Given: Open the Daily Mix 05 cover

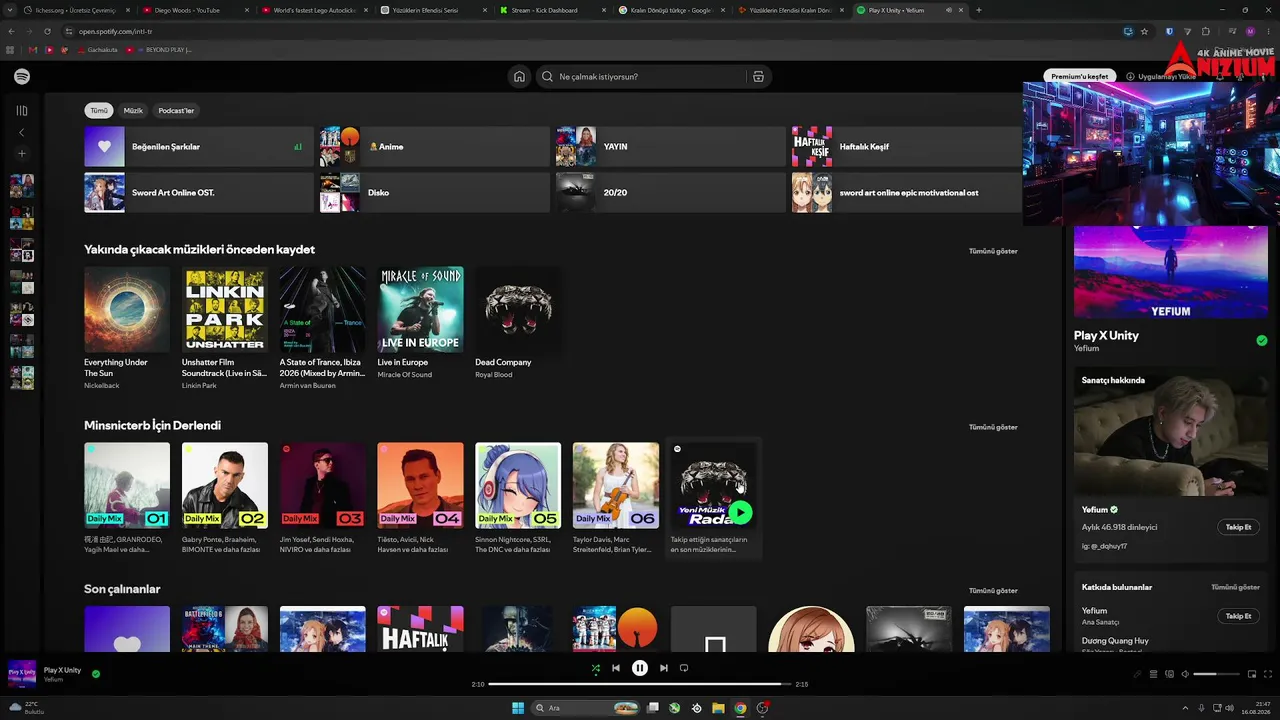Looking at the screenshot, I should click(x=518, y=485).
